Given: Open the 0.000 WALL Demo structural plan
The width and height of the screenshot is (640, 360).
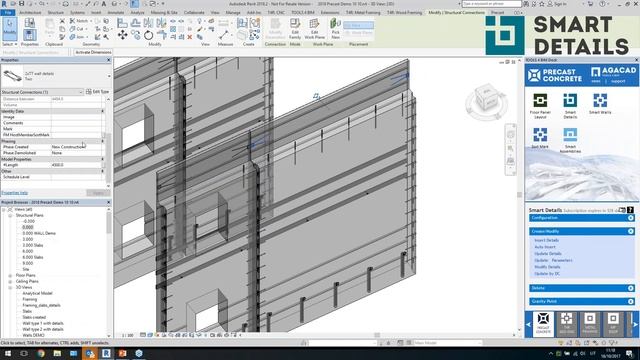Looking at the screenshot, I should [x=39, y=233].
